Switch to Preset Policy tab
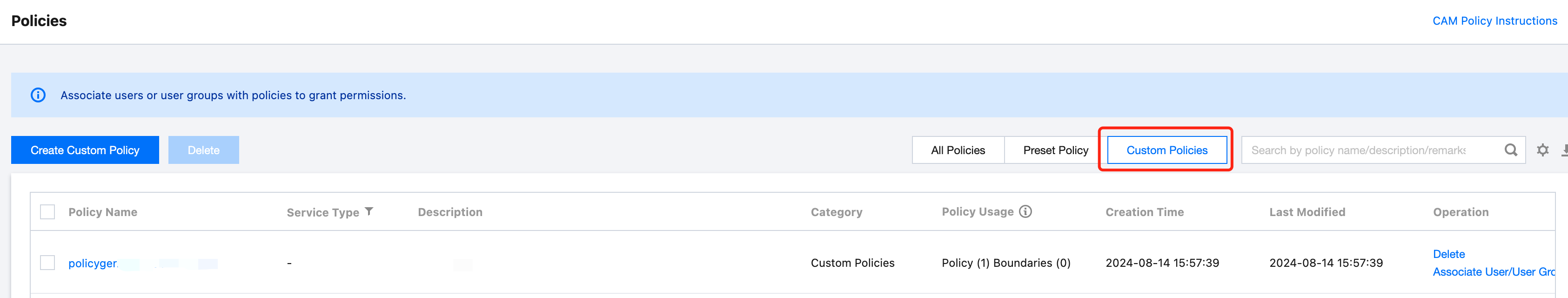 pyautogui.click(x=1055, y=150)
